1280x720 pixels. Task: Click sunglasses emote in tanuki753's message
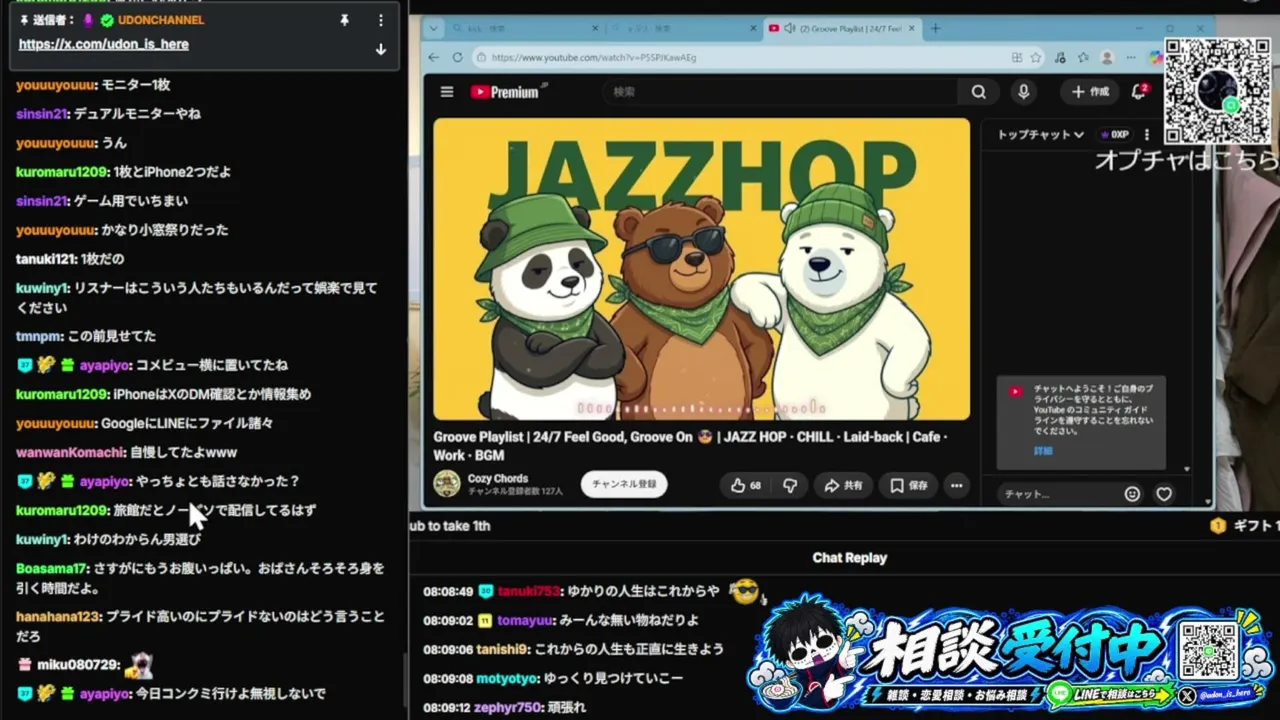[745, 591]
